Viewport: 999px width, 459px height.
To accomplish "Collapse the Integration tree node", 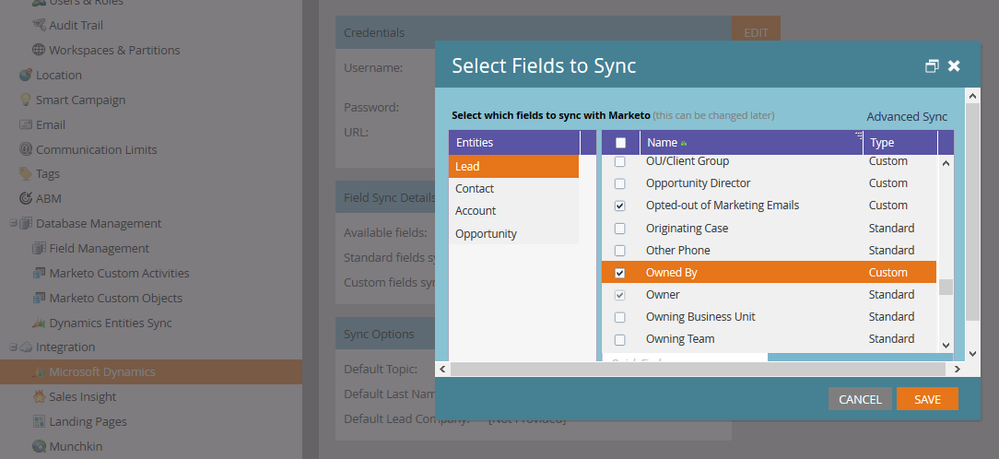I will (x=13, y=347).
